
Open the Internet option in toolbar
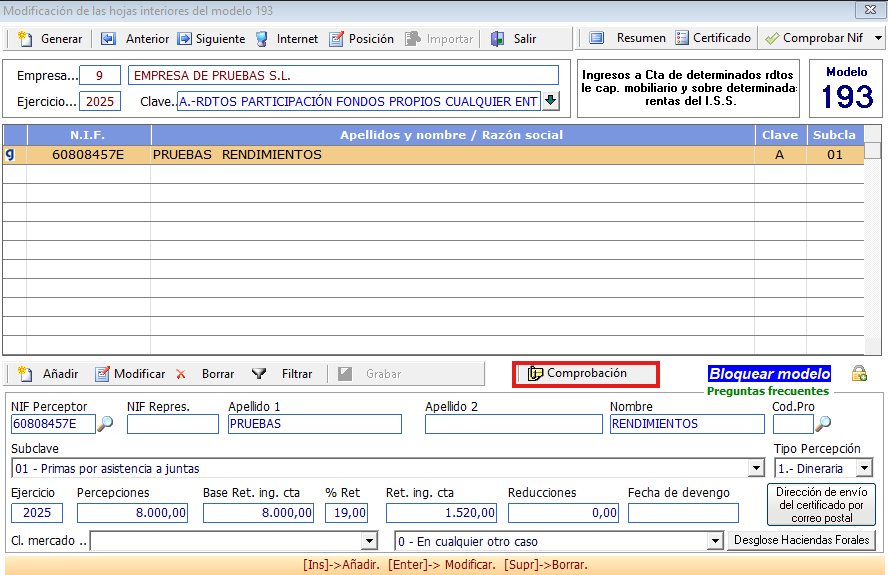(x=262, y=39)
